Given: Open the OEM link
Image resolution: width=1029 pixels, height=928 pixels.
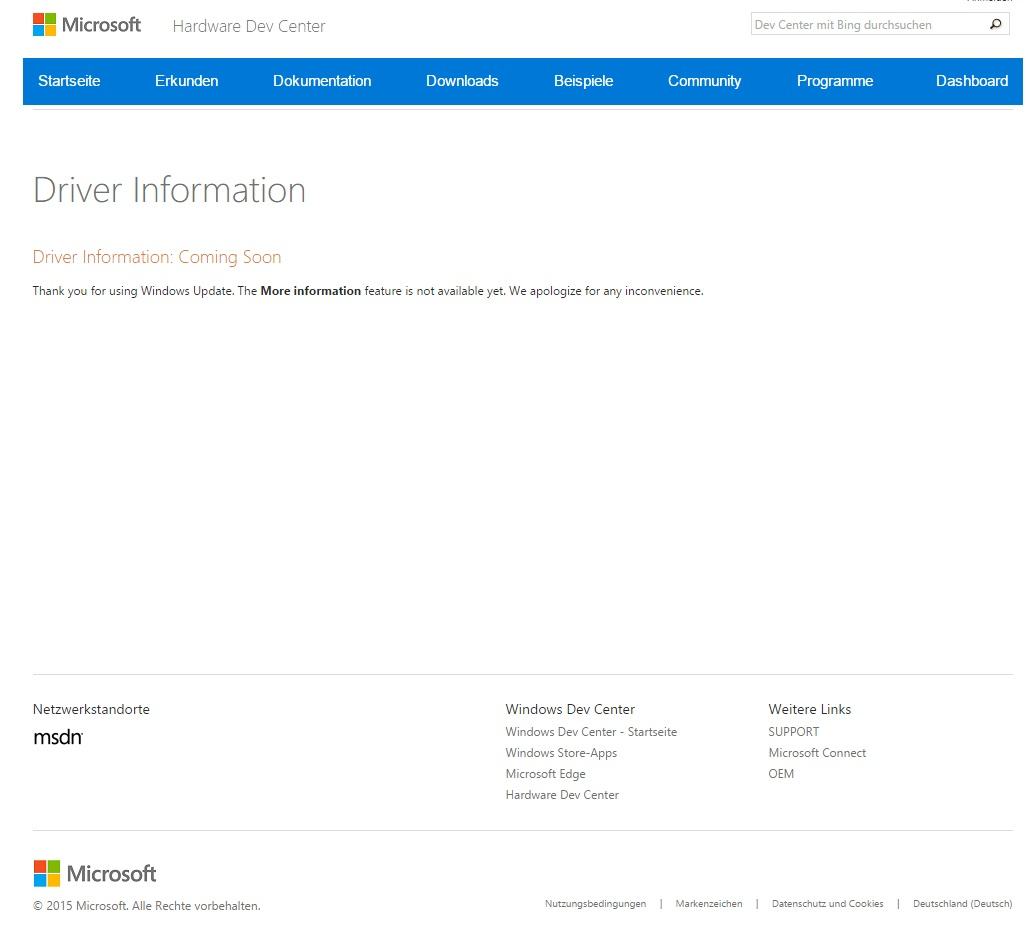Looking at the screenshot, I should pos(781,774).
